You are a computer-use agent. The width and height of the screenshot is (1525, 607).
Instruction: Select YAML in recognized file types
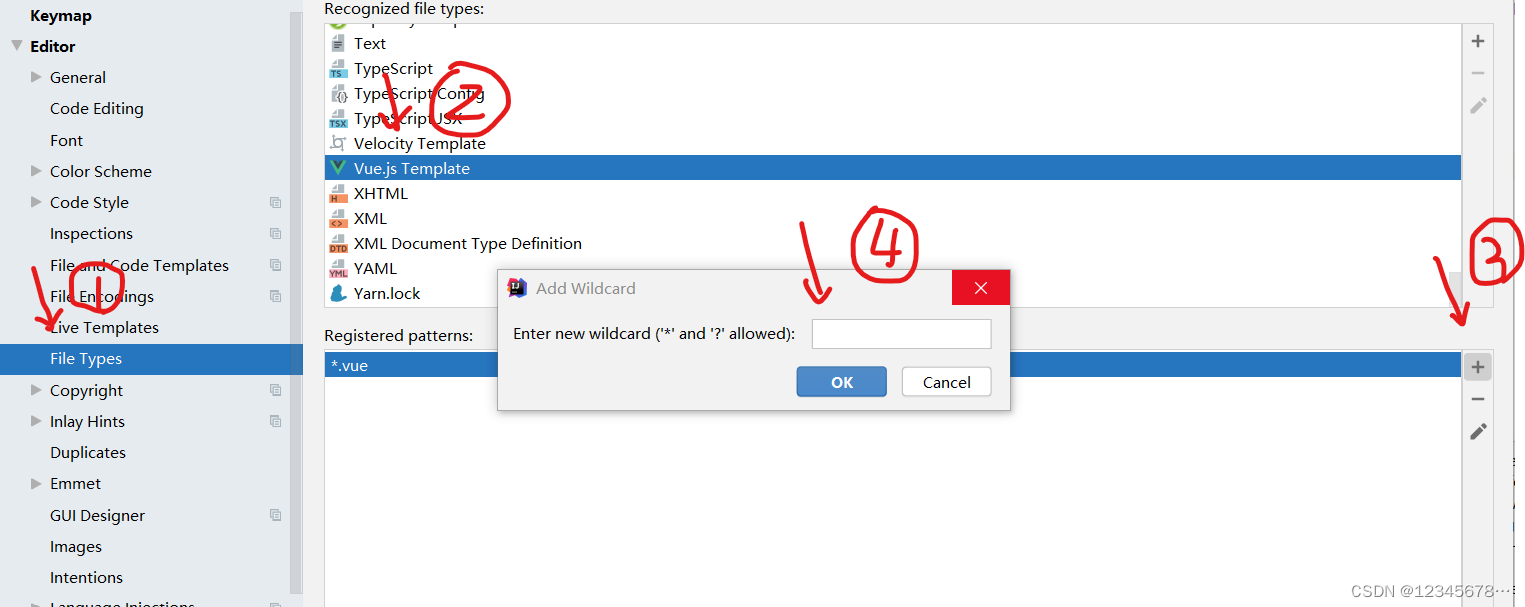point(892,268)
